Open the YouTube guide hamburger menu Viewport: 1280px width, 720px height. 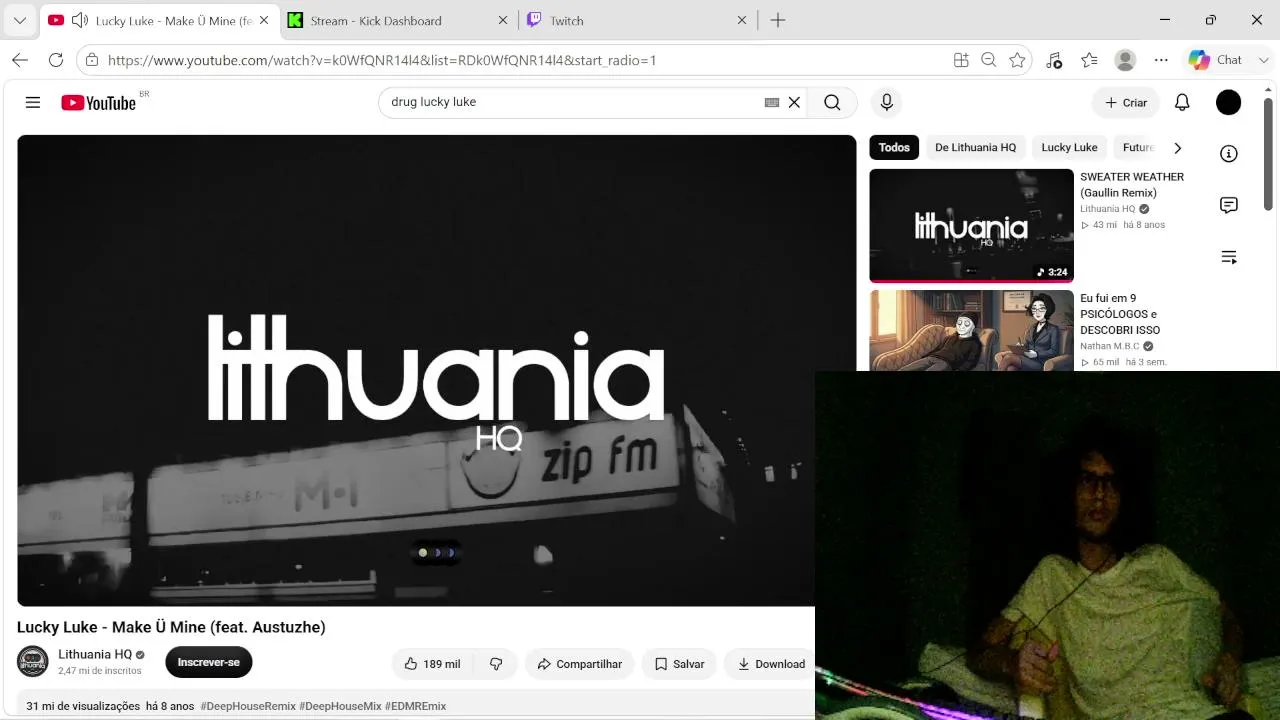(33, 102)
